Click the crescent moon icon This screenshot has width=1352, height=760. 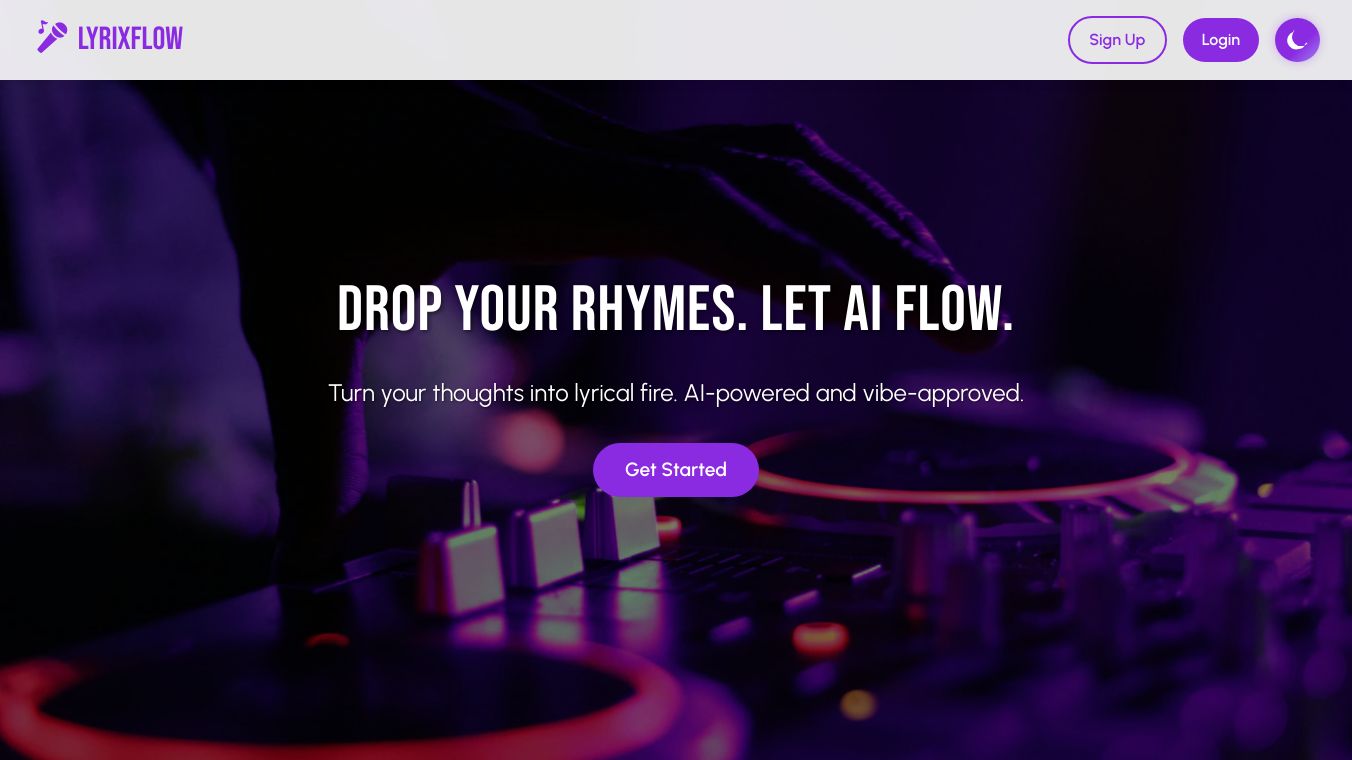tap(1297, 40)
